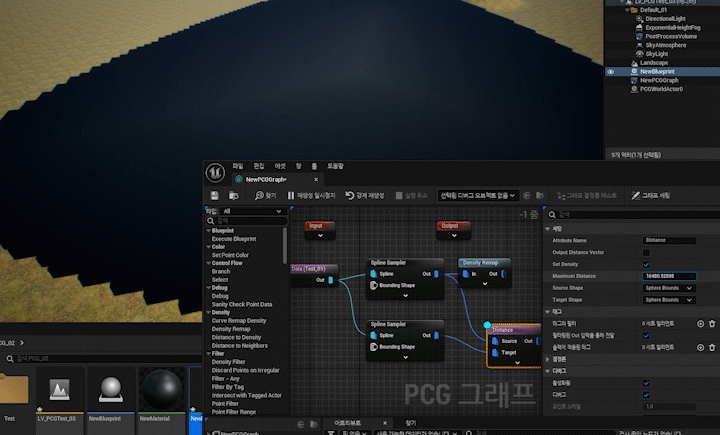Empty the first tag array via trash icon
This screenshot has height=435, width=720.
tap(712, 324)
